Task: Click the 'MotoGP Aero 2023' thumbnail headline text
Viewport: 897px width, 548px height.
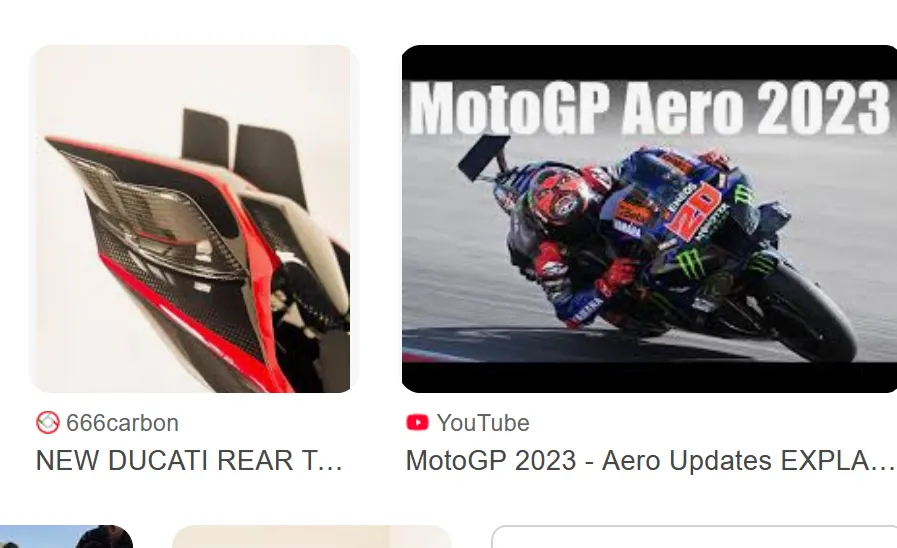Action: point(649,108)
